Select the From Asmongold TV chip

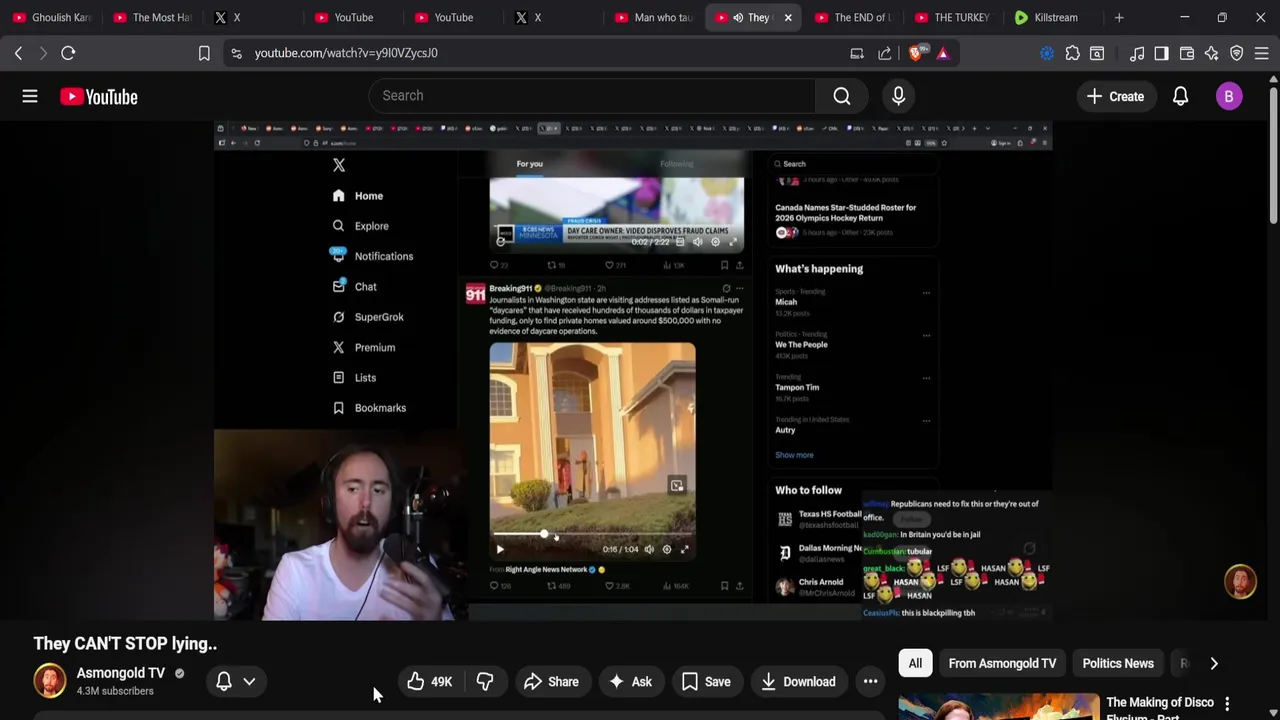click(x=1002, y=663)
